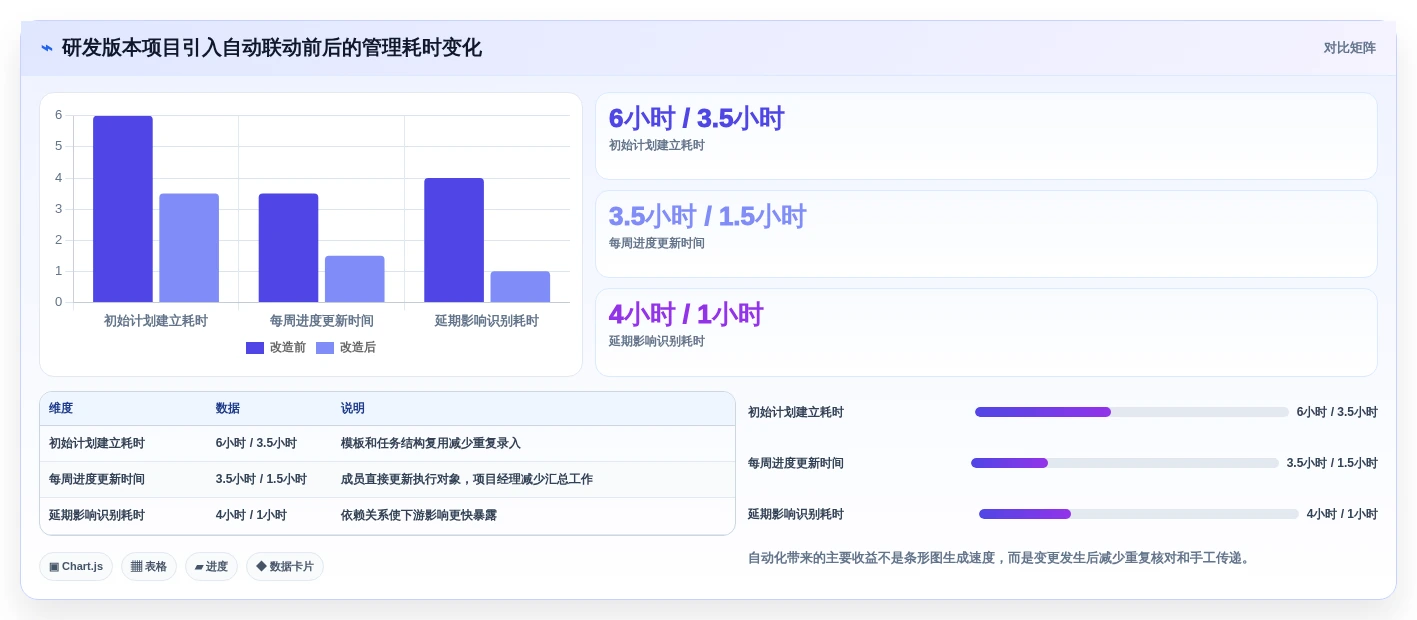Select table cell 初始计划建立耗时
Viewport: 1417px width, 620px height.
tap(97, 443)
